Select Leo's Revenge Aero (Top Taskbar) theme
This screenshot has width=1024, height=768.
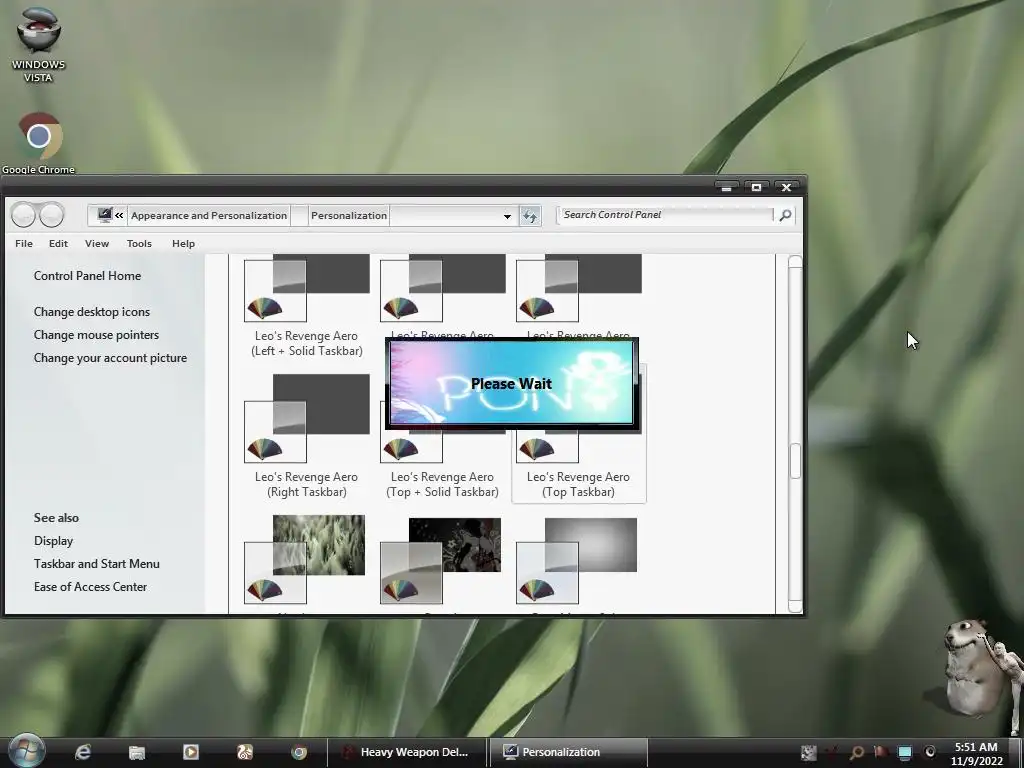point(579,467)
